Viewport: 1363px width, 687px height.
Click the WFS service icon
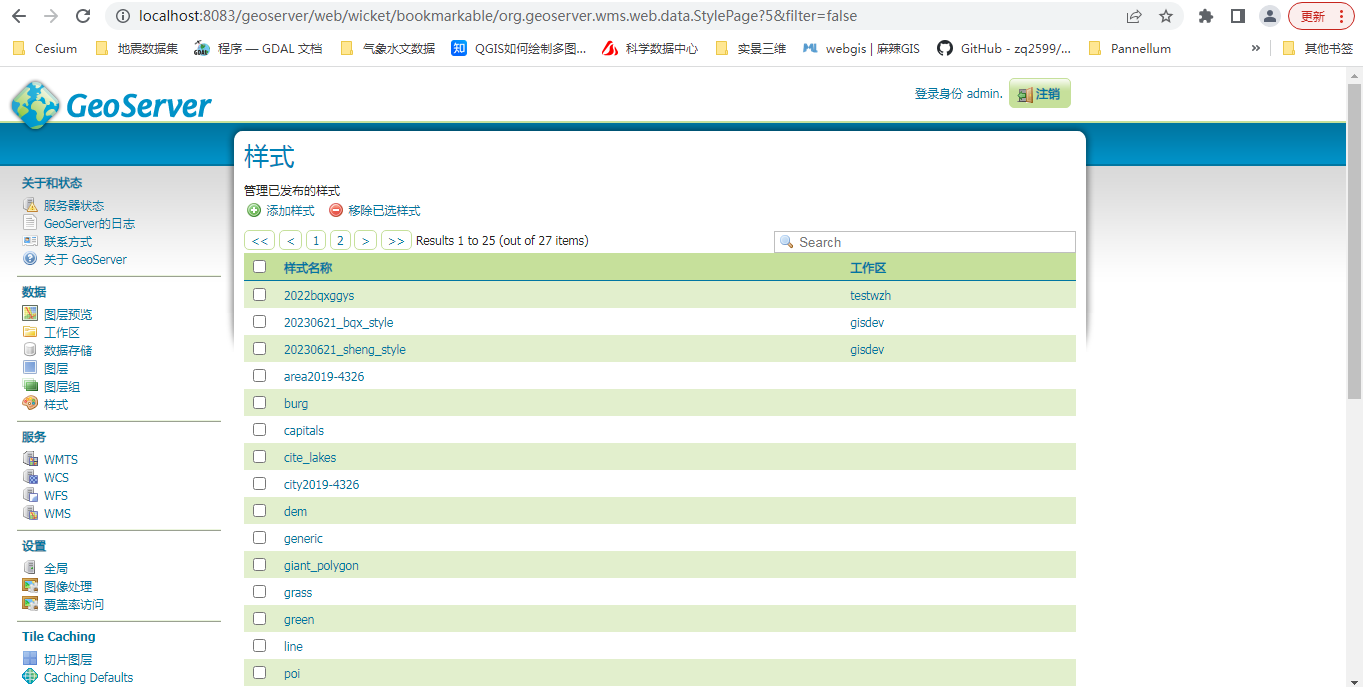click(x=30, y=495)
